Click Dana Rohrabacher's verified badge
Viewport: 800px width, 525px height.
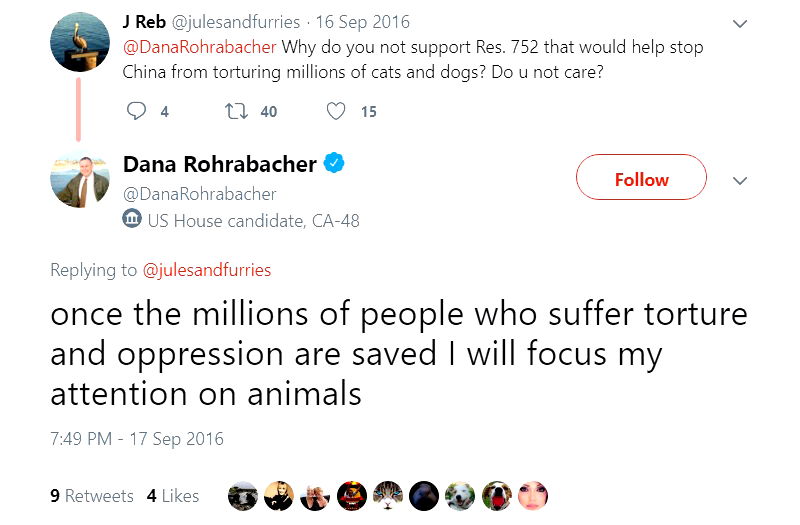pos(335,164)
